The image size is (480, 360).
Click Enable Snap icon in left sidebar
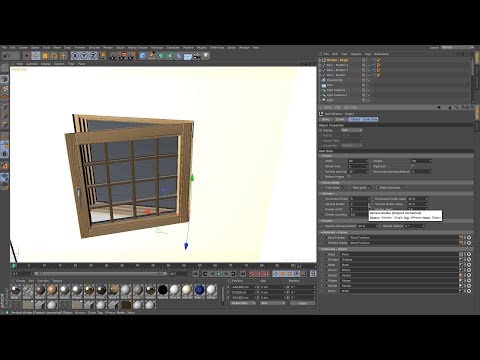4,166
